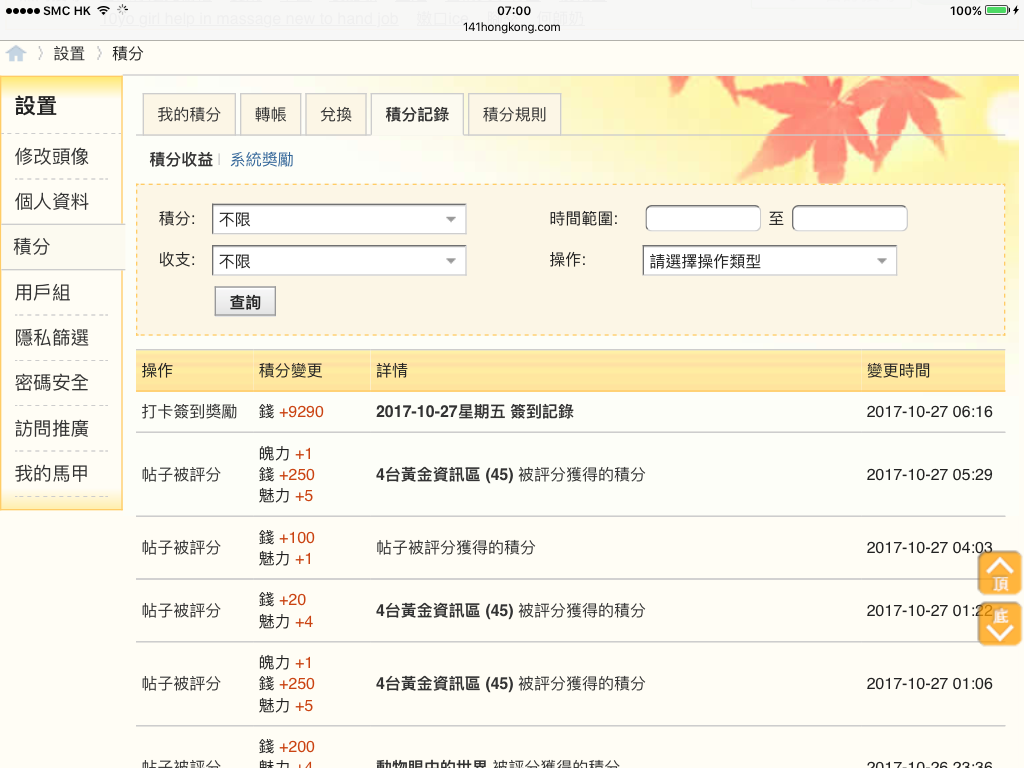Open the 請選擇操作類型 dropdown
The image size is (1024, 768).
point(769,261)
